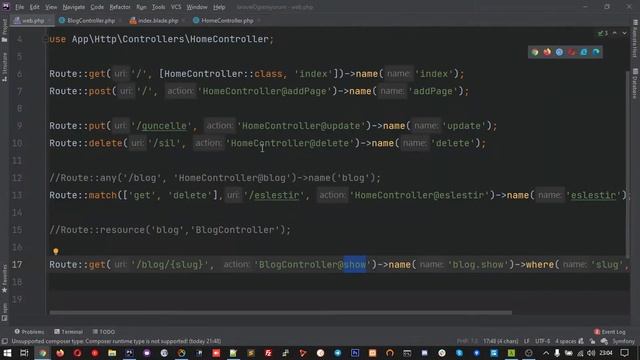
Task: Switch to BlogController.php tab
Action: [x=91, y=20]
